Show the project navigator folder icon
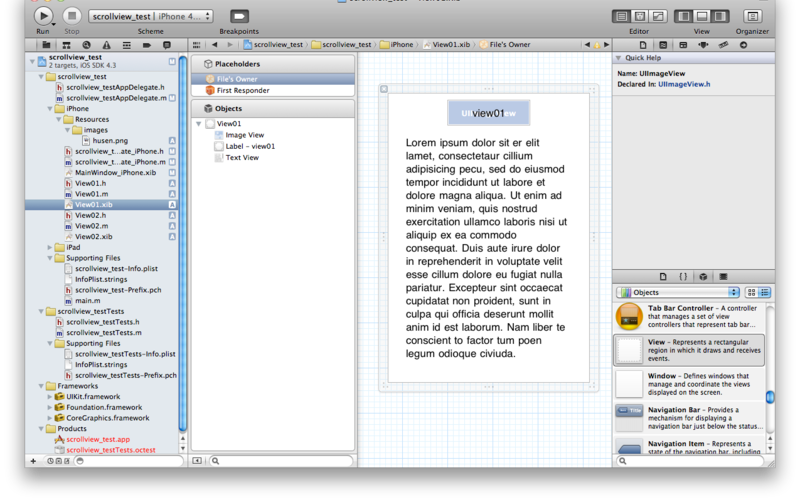 pos(46,45)
